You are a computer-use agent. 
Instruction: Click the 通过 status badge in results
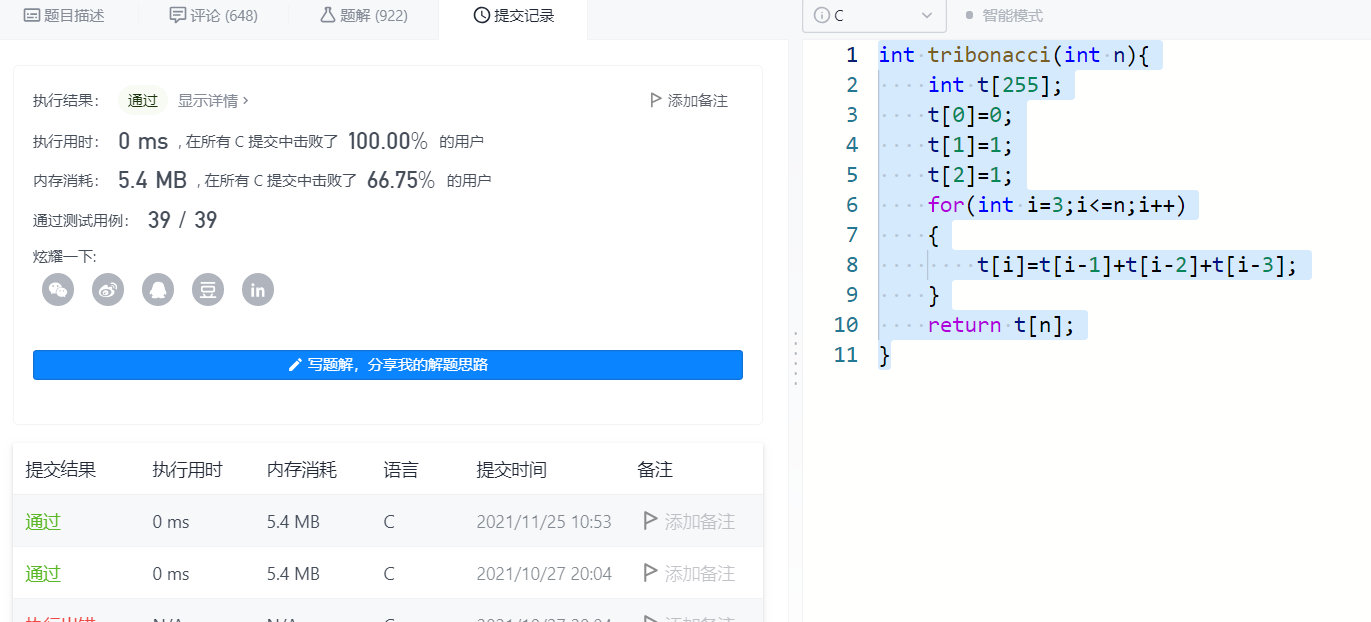(142, 100)
